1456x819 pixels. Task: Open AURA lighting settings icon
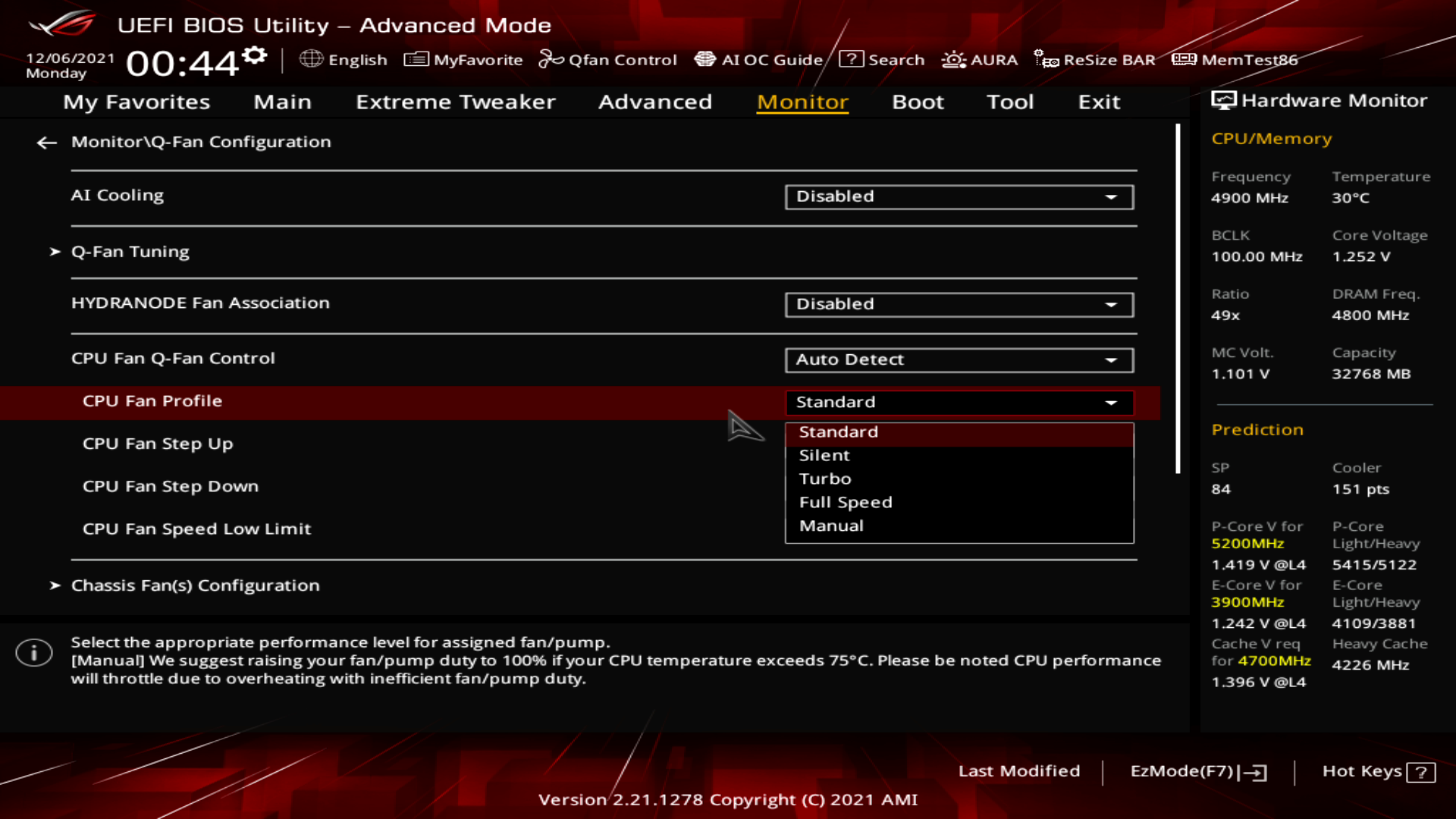tap(953, 59)
